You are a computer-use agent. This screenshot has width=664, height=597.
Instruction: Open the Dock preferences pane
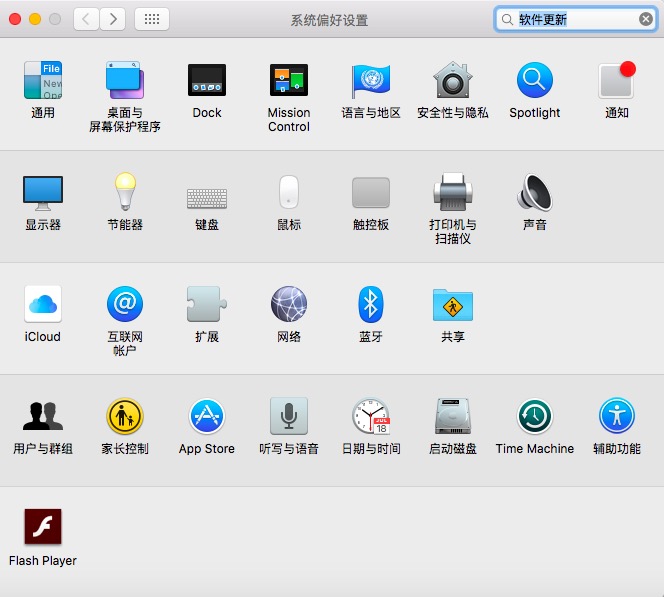click(207, 81)
